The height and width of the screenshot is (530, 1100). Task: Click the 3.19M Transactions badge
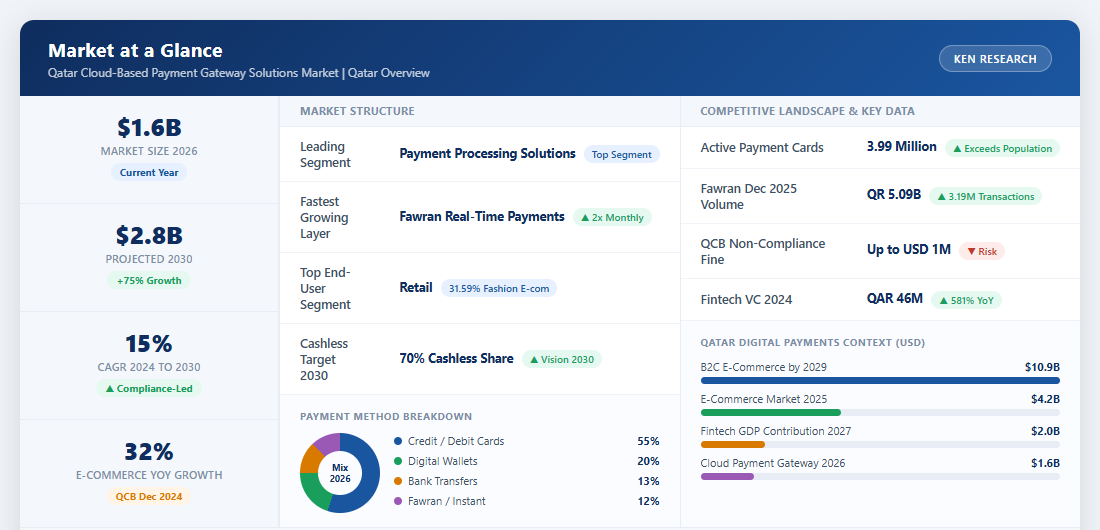986,197
